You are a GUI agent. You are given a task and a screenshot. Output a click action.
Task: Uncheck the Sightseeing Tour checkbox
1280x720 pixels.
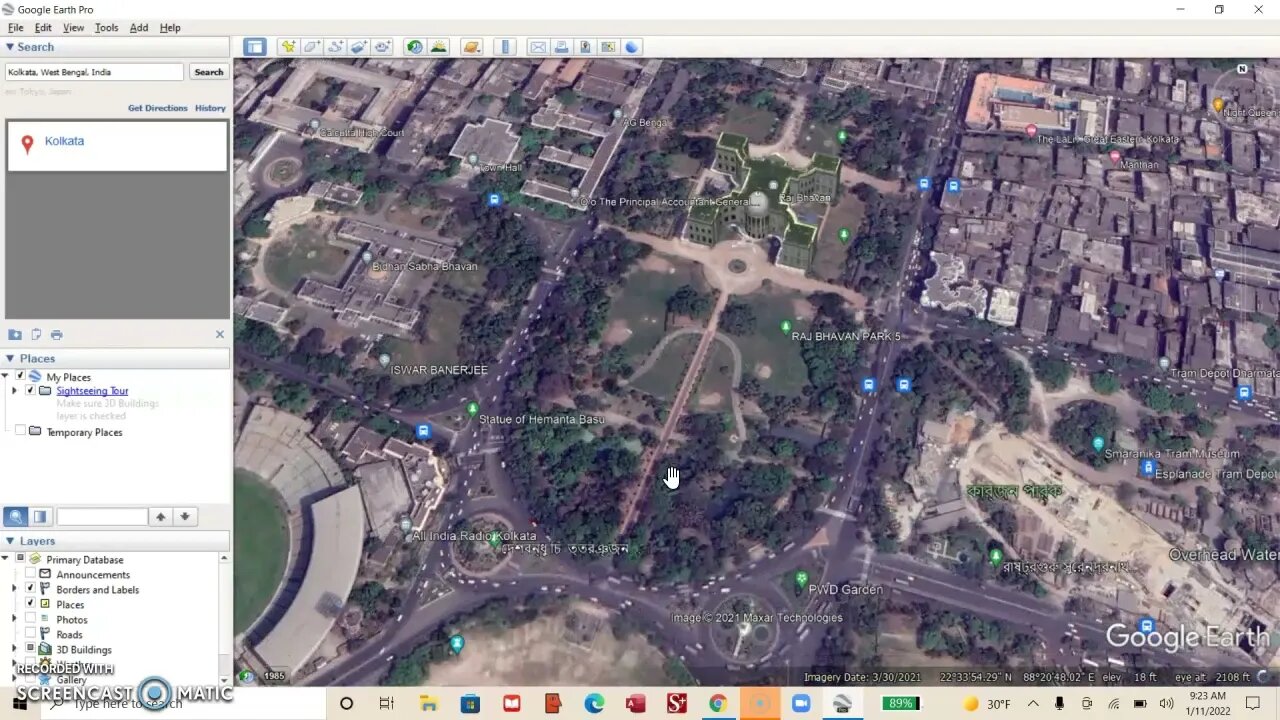click(30, 390)
